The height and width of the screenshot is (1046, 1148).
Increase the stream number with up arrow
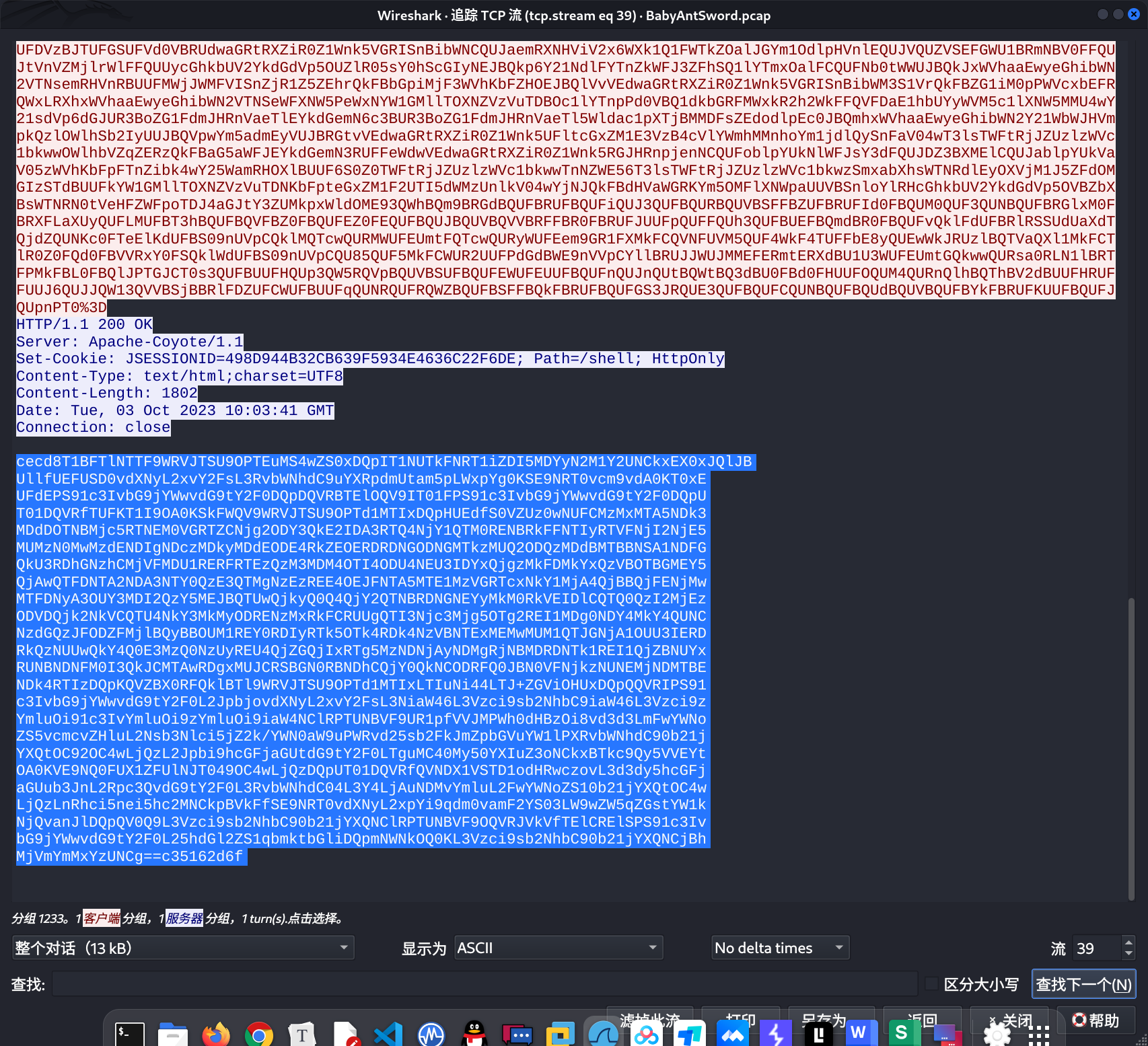click(1129, 942)
